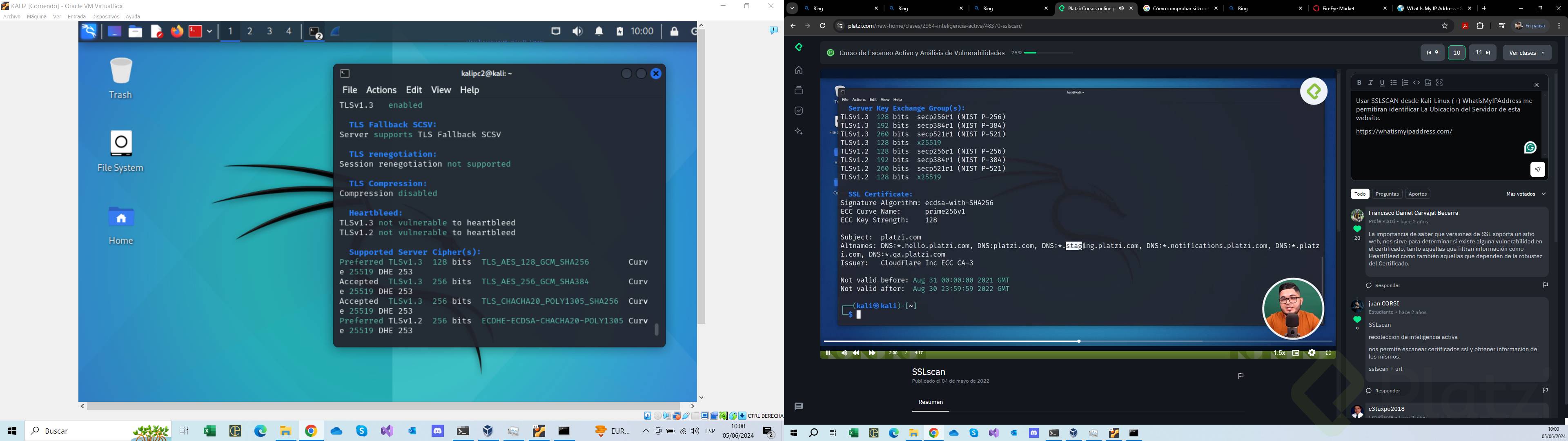Viewport: 1568px width, 441px height.
Task: Pause the SSLscan video
Action: [x=828, y=353]
